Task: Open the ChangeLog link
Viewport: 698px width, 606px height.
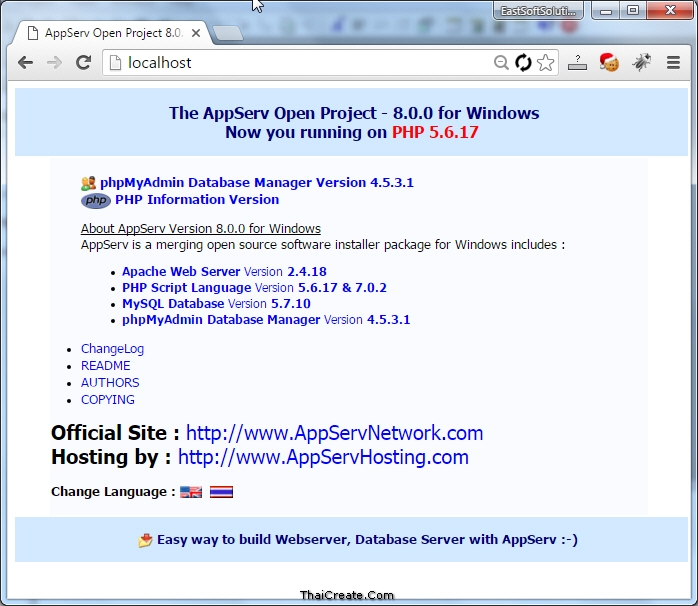Action: pyautogui.click(x=113, y=349)
